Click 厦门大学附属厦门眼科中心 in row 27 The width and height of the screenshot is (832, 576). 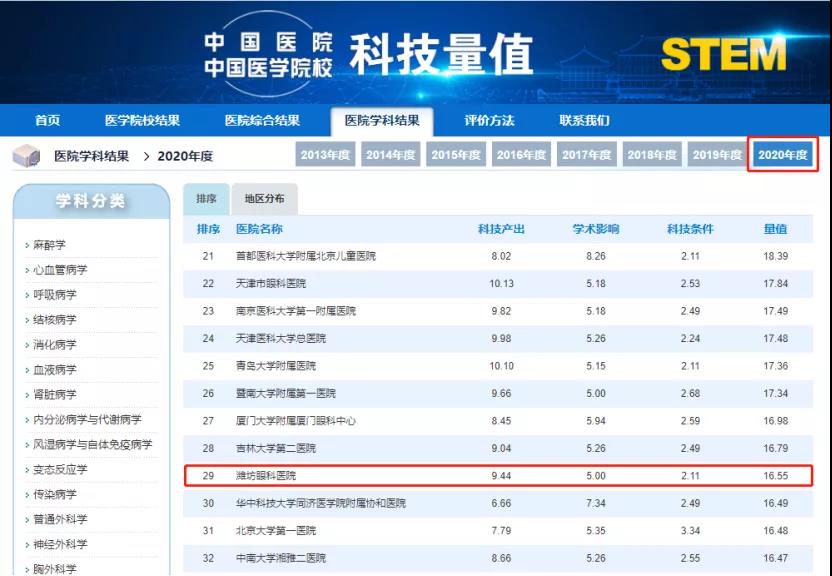[296, 421]
